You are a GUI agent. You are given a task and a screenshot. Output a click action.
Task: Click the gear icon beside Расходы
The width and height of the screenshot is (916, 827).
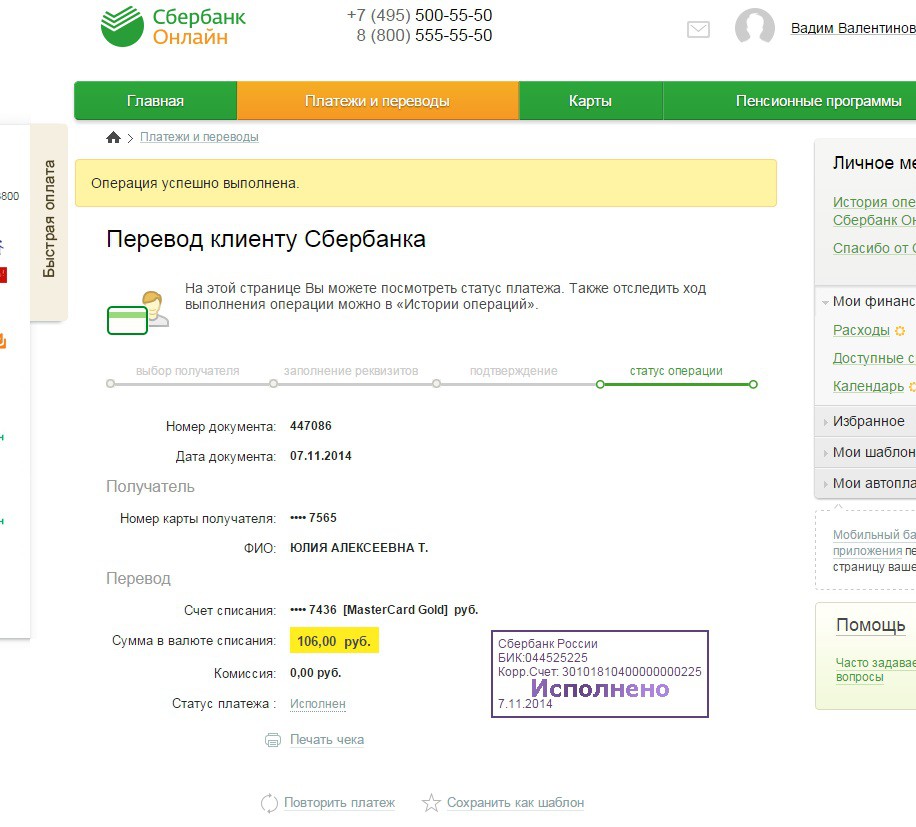[x=900, y=331]
